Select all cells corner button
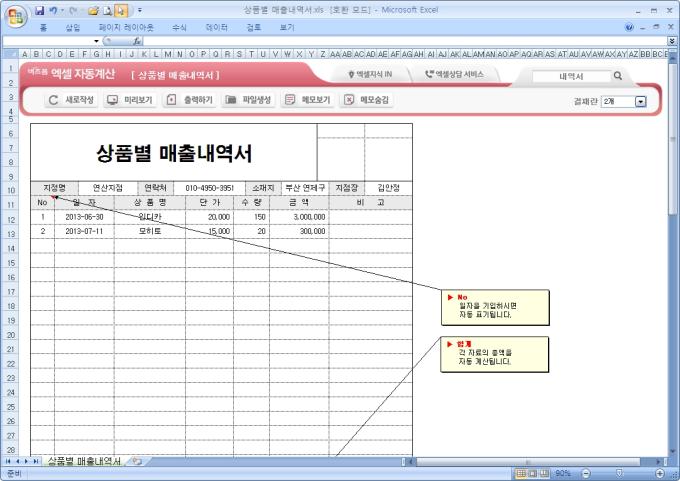This screenshot has width=680, height=481. coord(10,54)
